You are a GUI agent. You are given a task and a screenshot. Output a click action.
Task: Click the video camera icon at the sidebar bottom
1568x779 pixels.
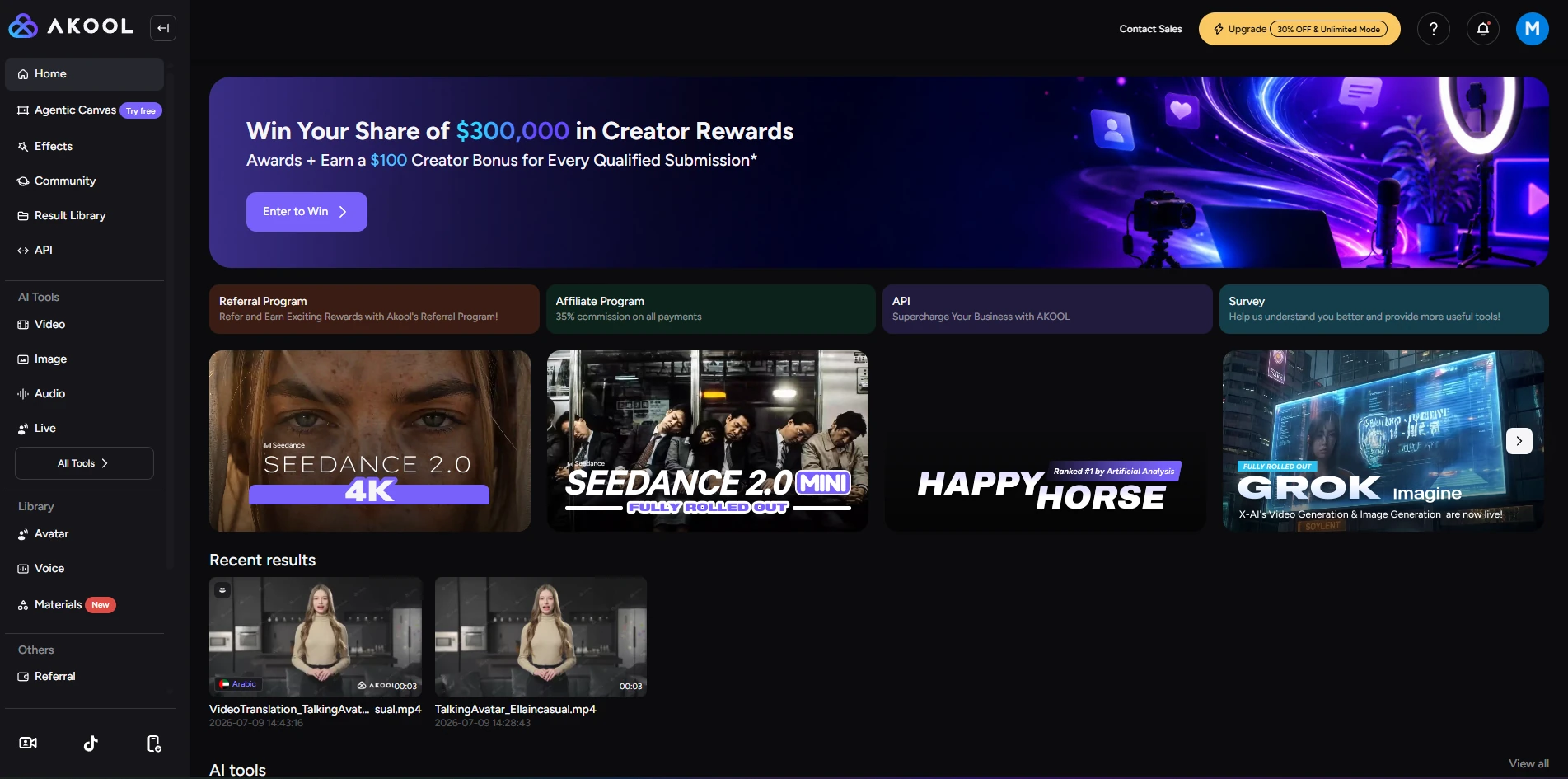(28, 744)
